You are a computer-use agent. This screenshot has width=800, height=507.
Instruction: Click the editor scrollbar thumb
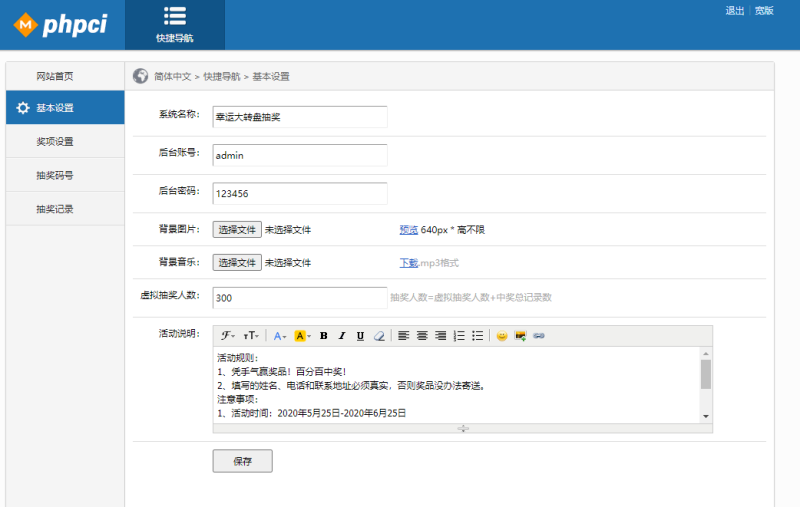706,374
